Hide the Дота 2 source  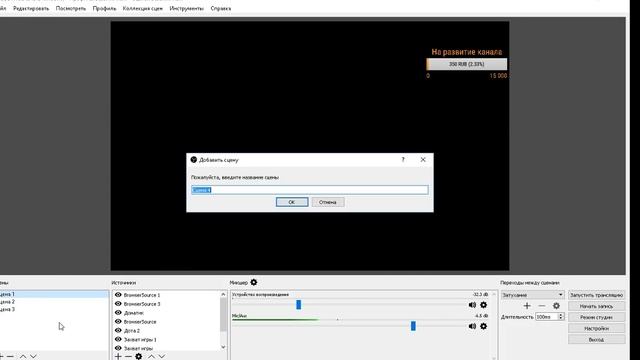(x=118, y=331)
